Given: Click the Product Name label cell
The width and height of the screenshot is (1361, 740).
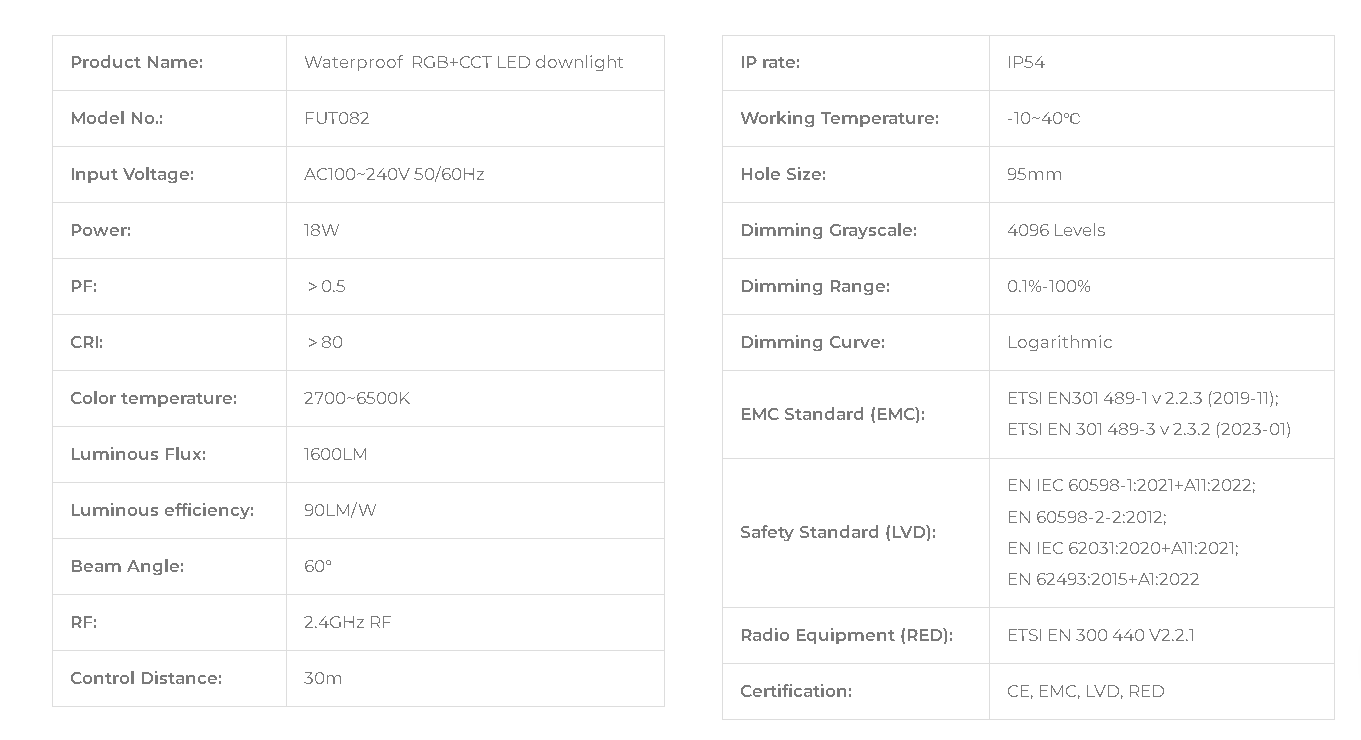Looking at the screenshot, I should click(x=169, y=63).
